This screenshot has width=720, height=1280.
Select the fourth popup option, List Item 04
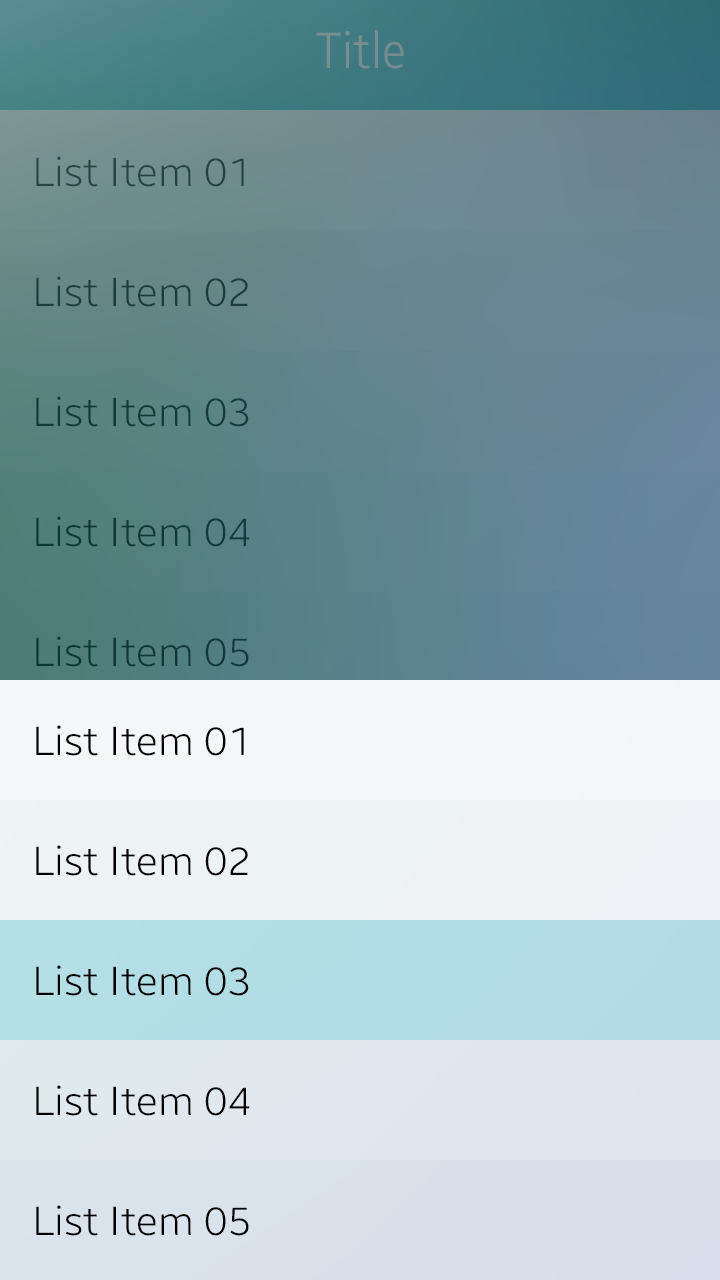[x=360, y=1100]
